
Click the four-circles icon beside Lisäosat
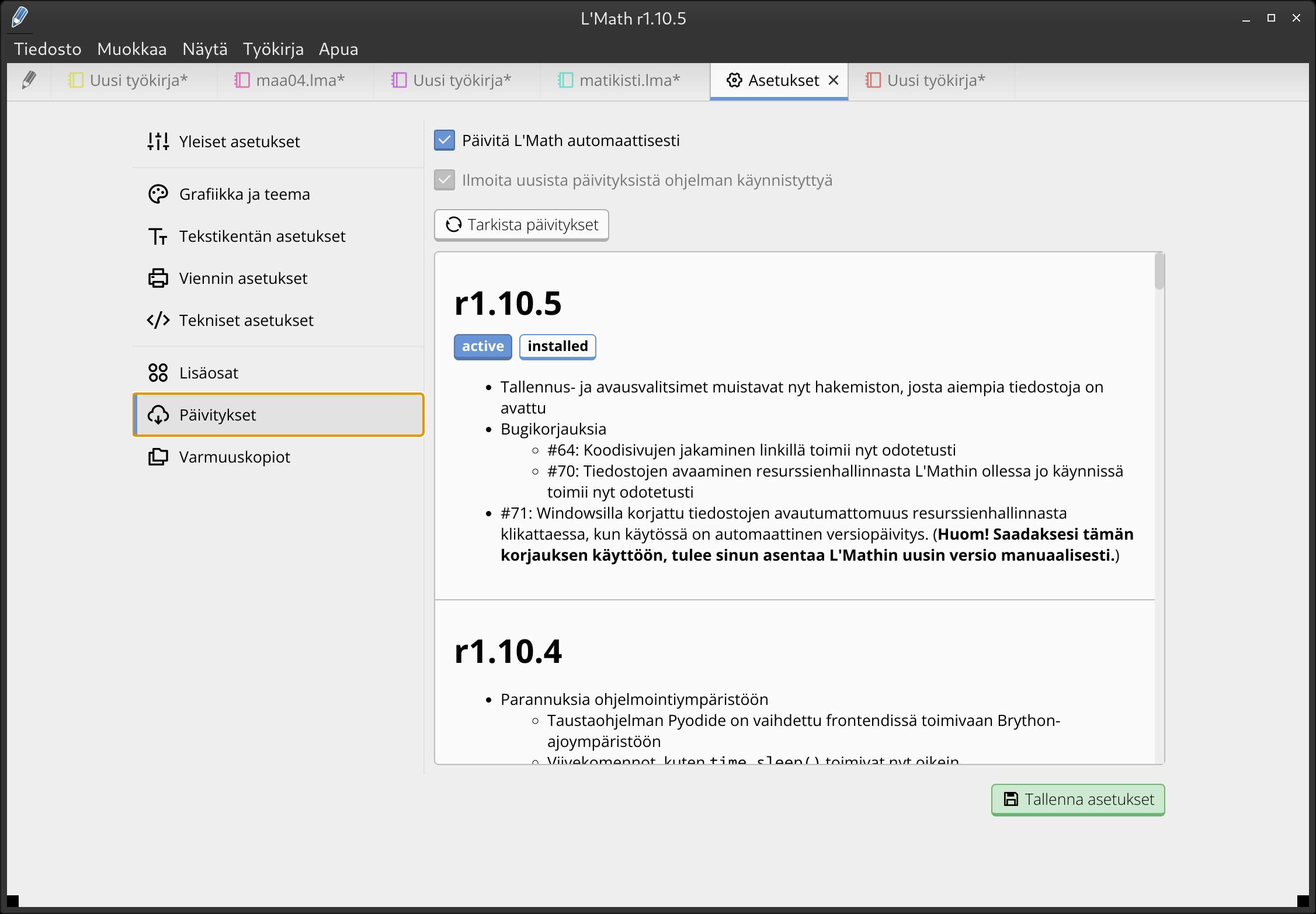[x=158, y=373]
